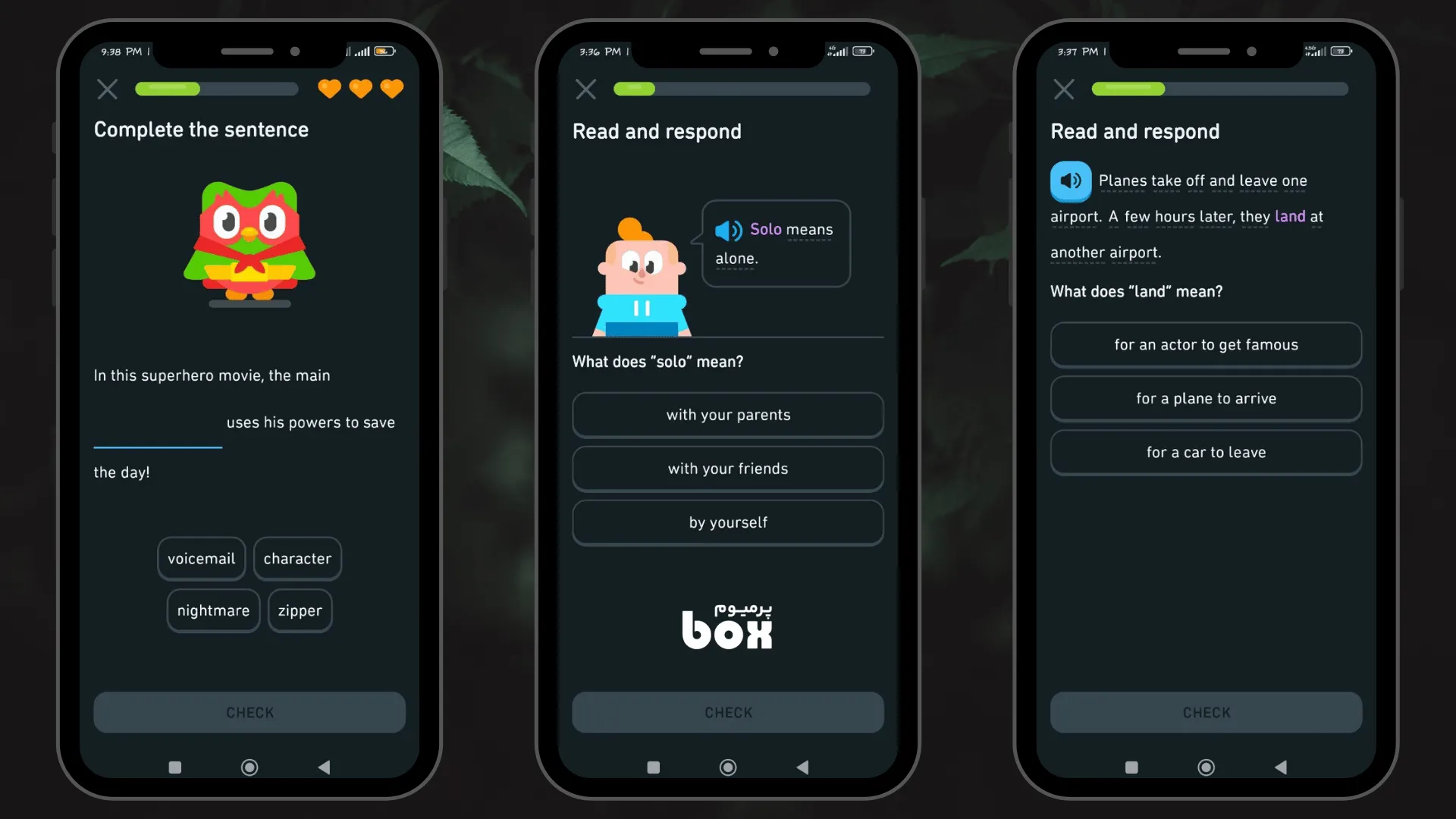This screenshot has height=819, width=1456.
Task: Click the close (X) button on right screen
Action: coord(1064,89)
